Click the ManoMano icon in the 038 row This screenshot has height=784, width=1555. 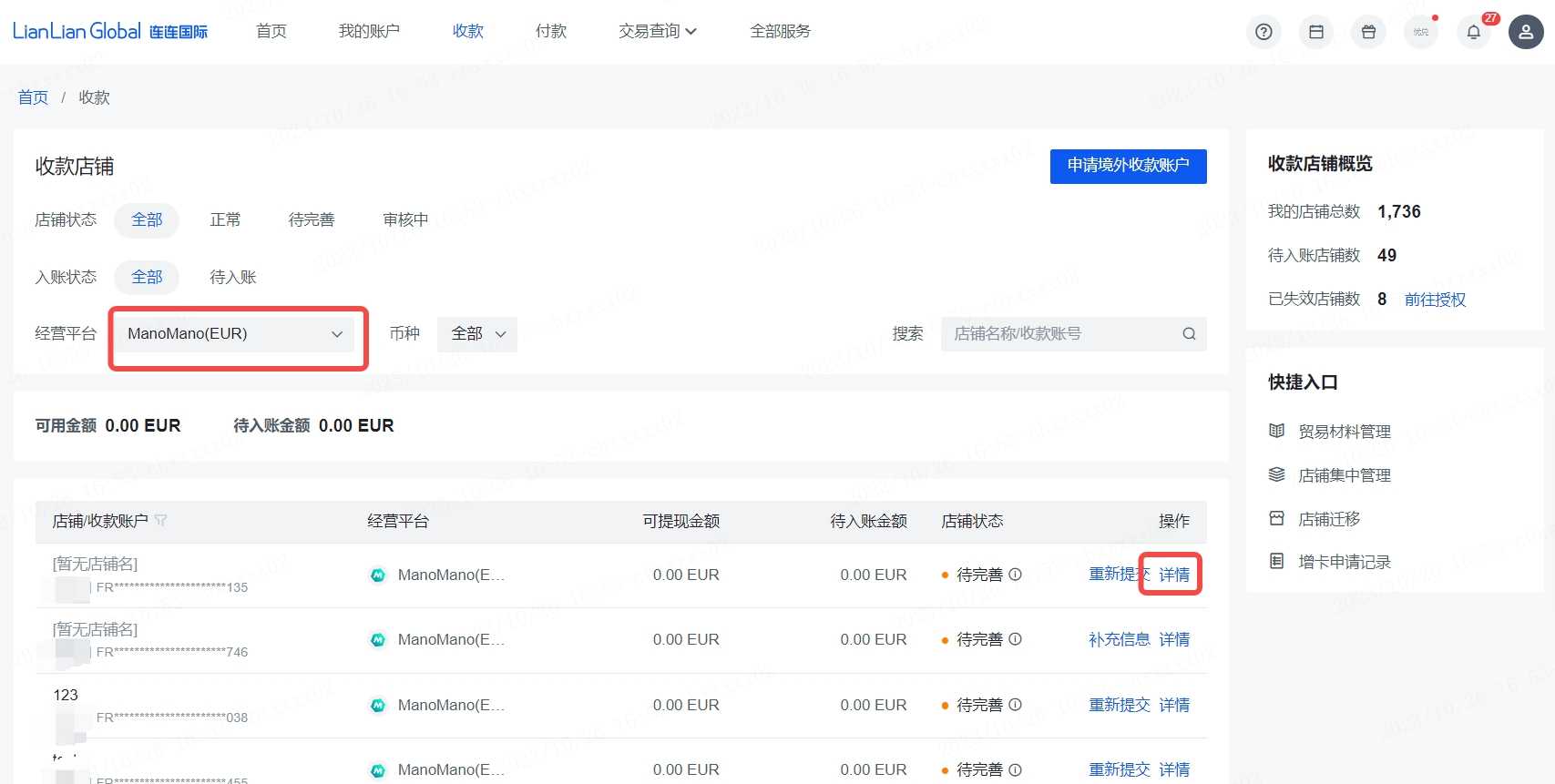[378, 706]
